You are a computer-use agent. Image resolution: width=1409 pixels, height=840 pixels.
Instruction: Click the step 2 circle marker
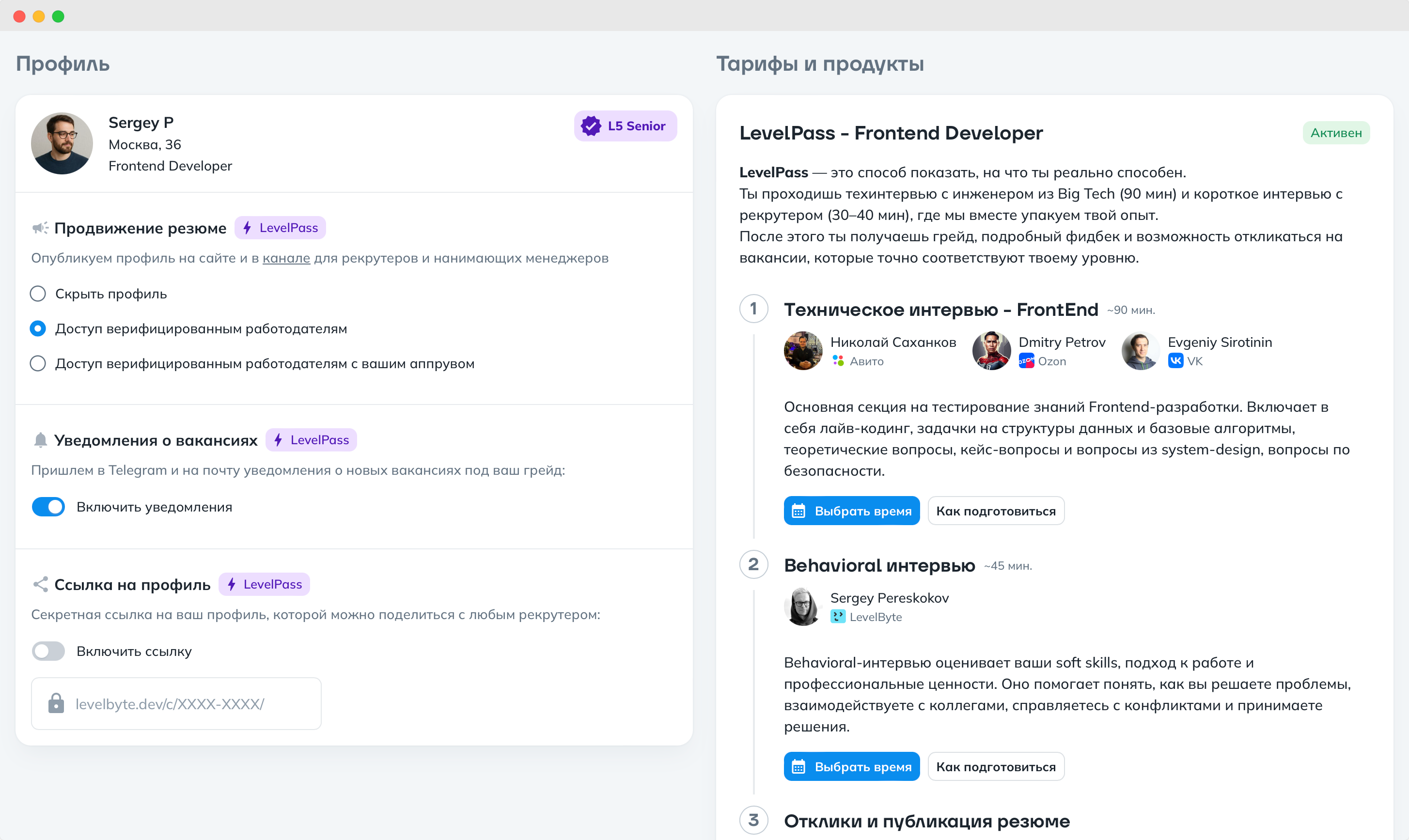click(x=753, y=564)
